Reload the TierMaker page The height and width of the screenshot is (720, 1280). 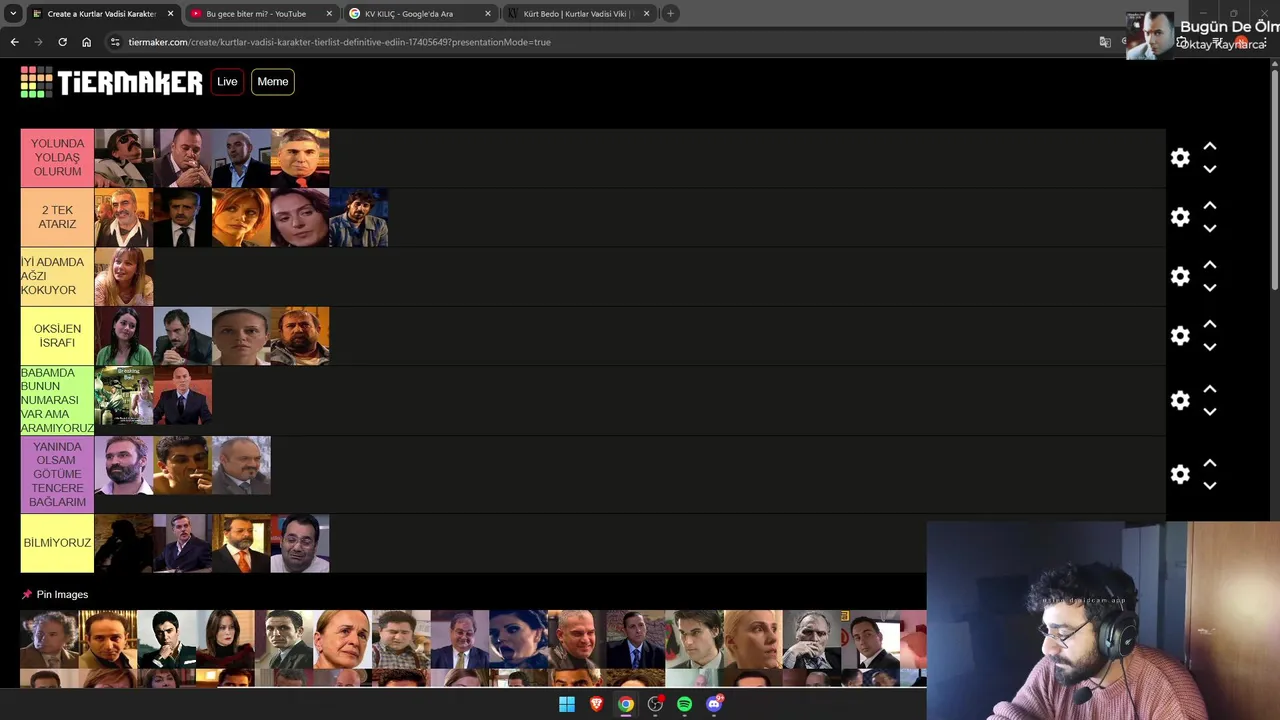coord(62,42)
